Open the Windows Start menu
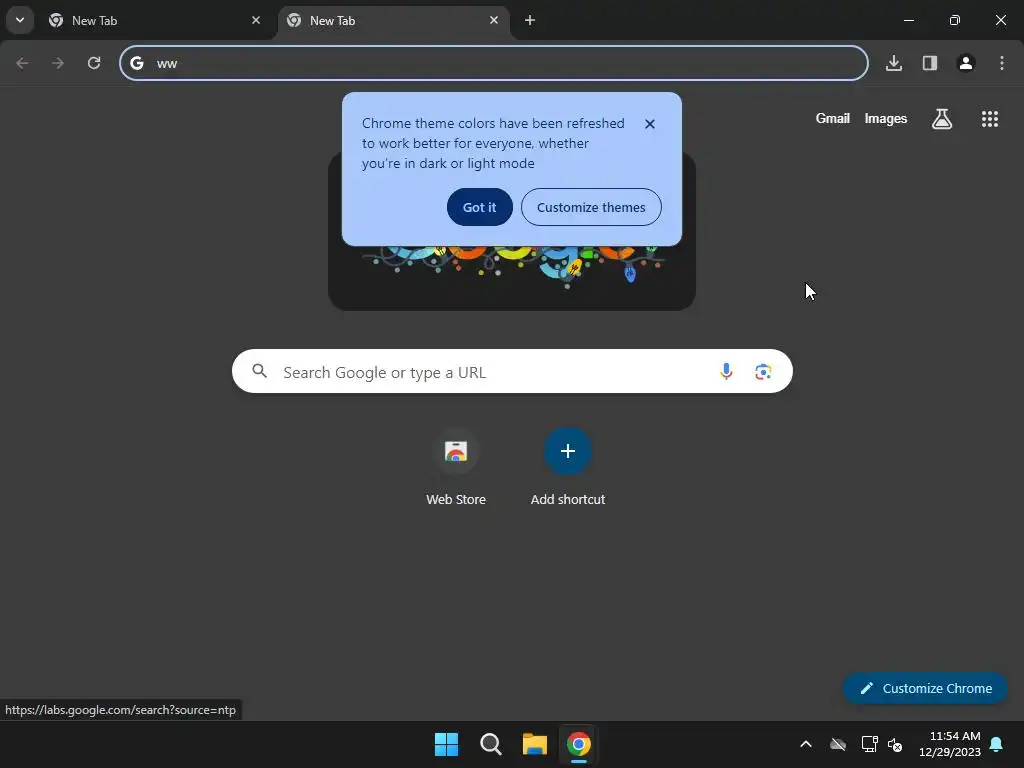1024x768 pixels. pyautogui.click(x=447, y=744)
